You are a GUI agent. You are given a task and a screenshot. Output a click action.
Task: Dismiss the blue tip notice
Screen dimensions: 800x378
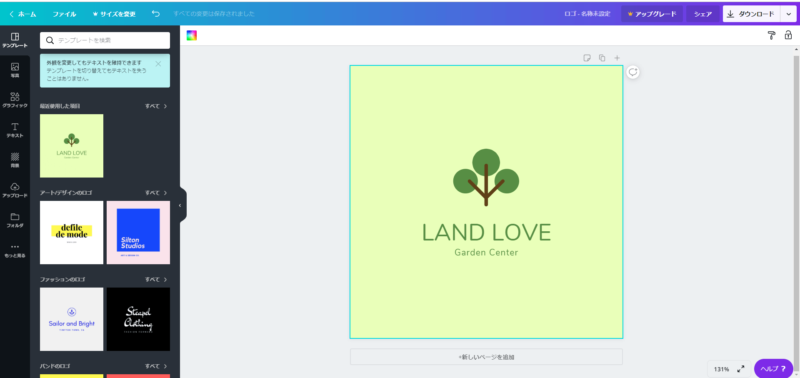158,64
